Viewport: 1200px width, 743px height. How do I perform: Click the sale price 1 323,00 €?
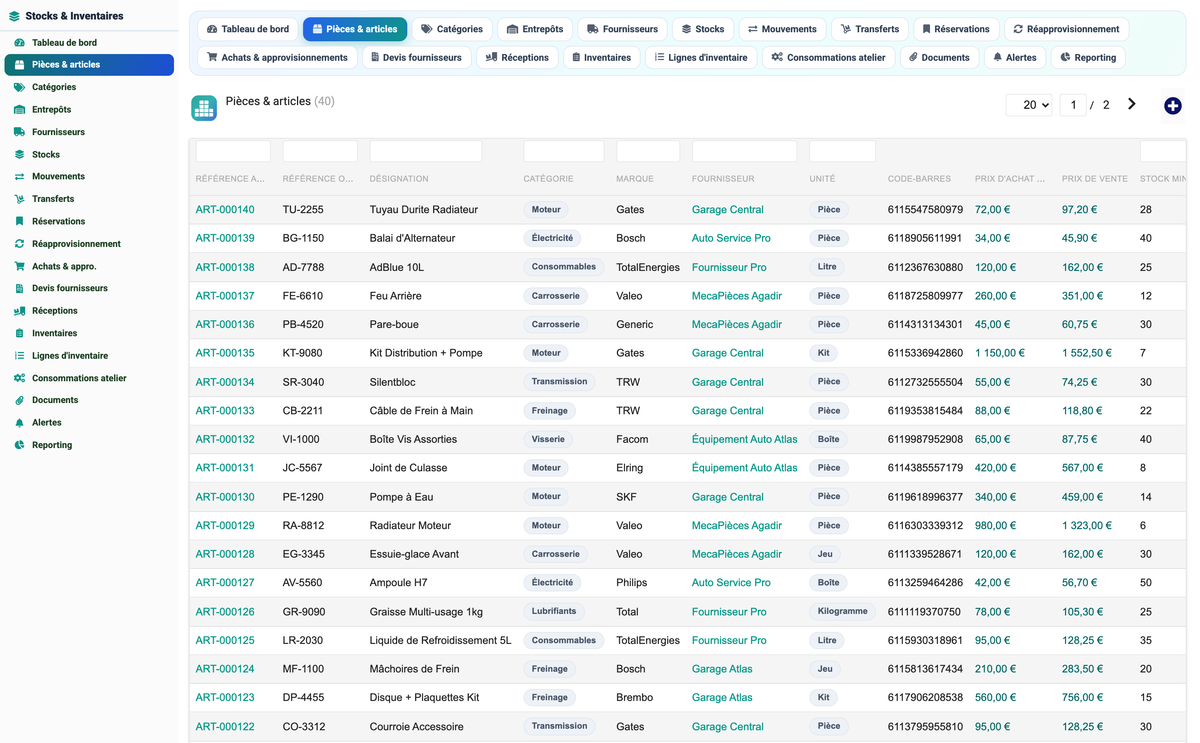click(1087, 525)
